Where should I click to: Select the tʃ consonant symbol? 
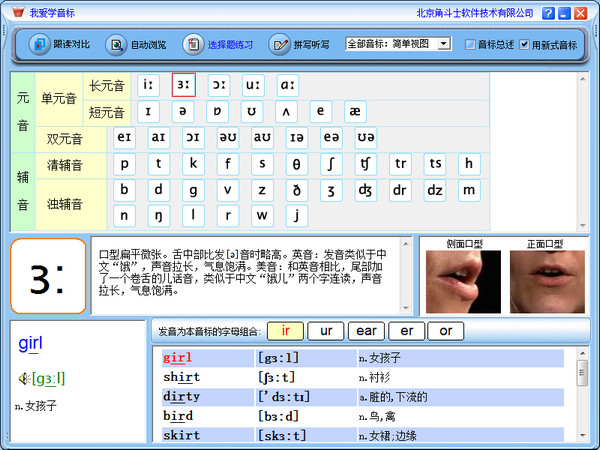click(x=366, y=163)
